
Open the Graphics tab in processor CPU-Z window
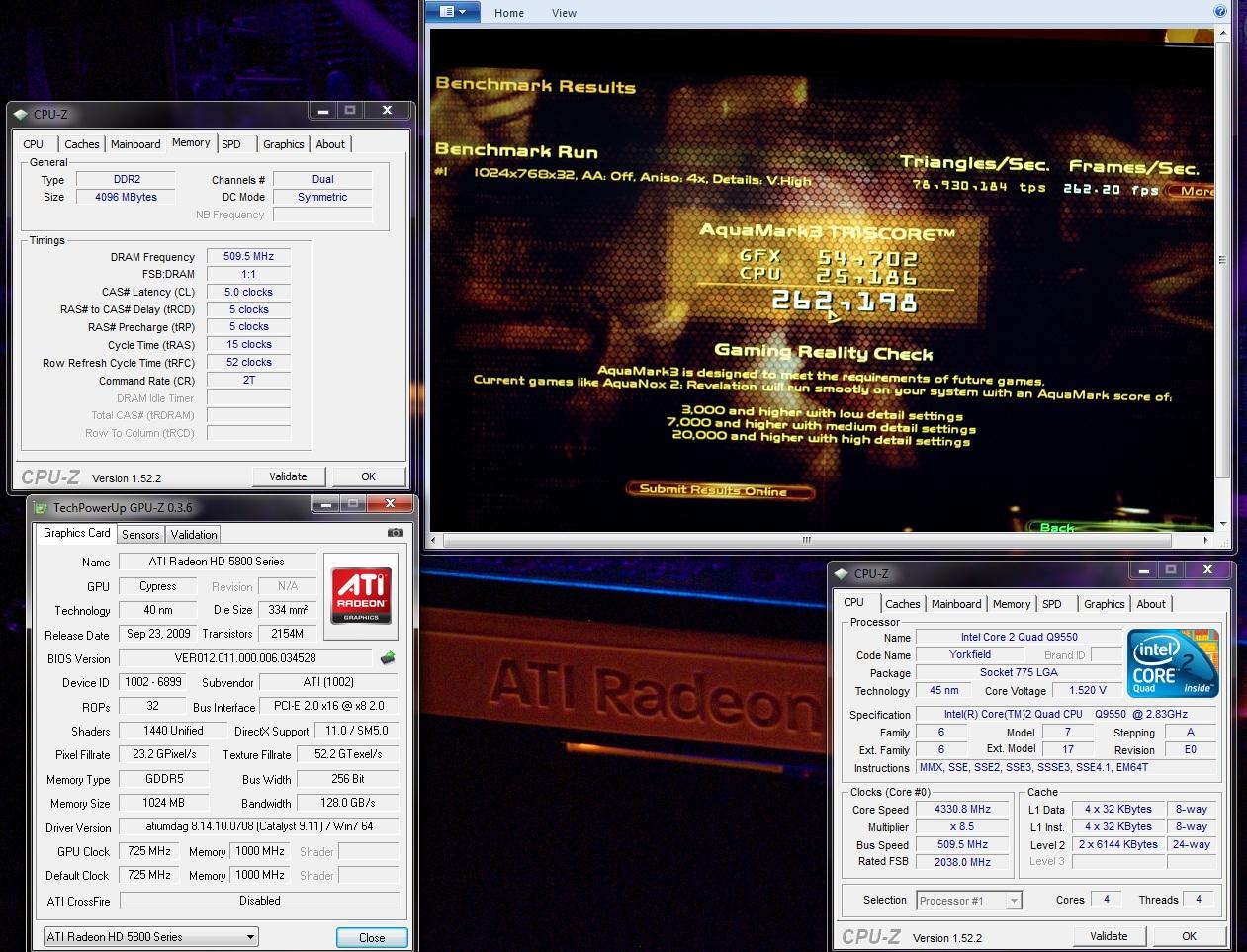[1105, 604]
